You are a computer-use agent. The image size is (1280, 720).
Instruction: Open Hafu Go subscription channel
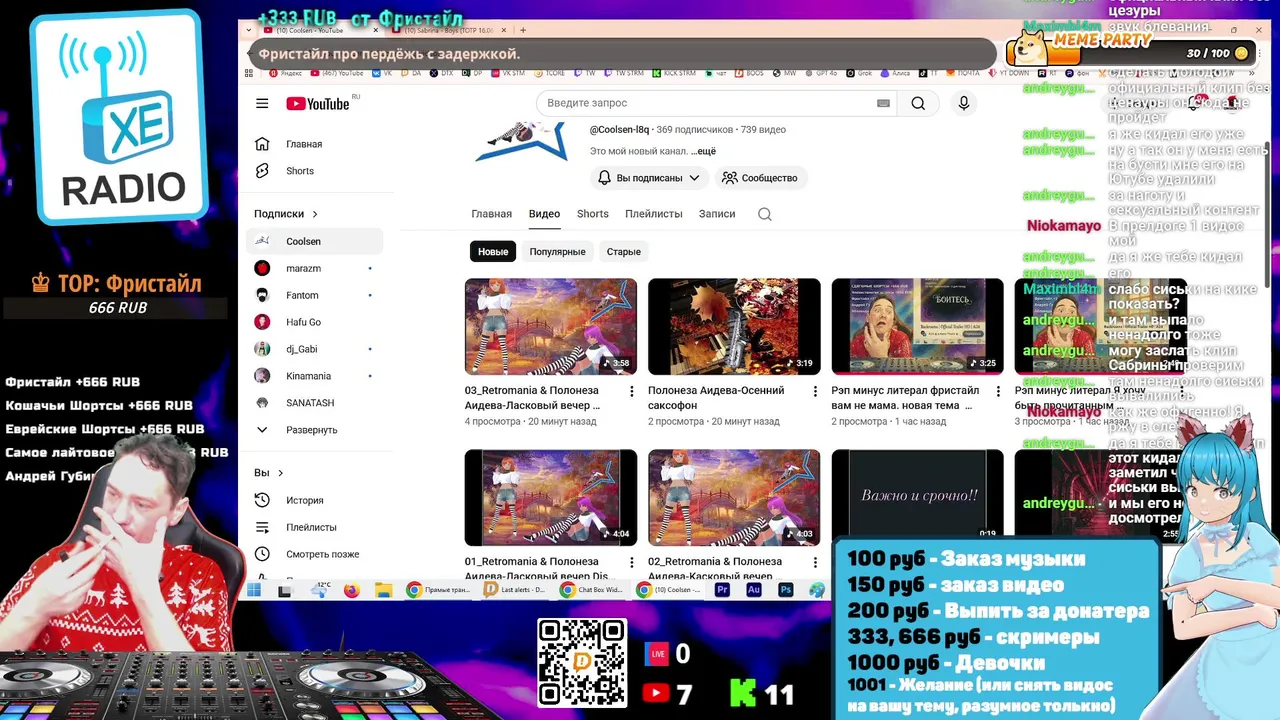314,322
